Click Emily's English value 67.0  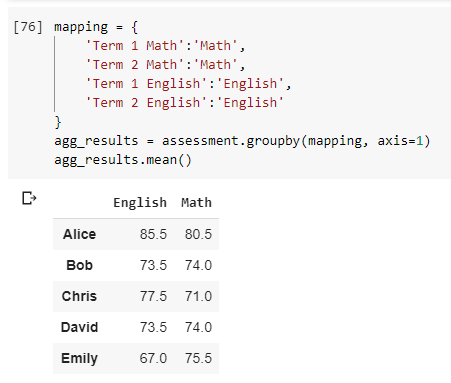click(153, 358)
